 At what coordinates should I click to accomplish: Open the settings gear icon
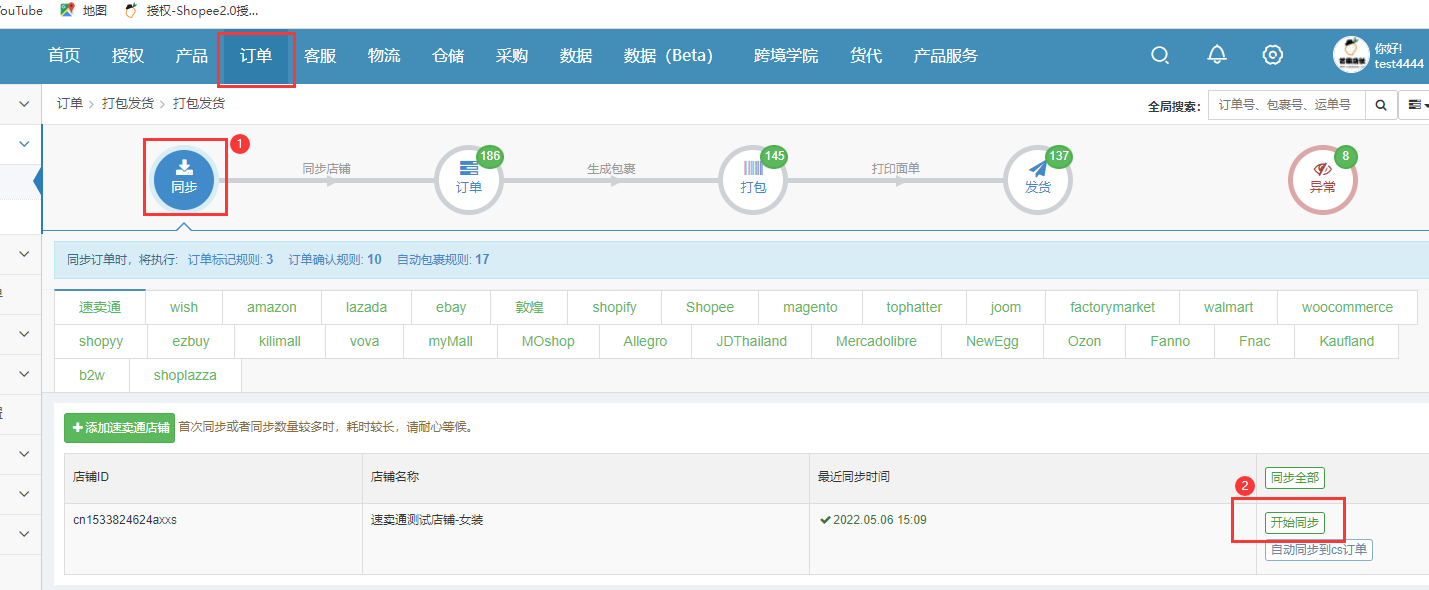click(x=1273, y=55)
